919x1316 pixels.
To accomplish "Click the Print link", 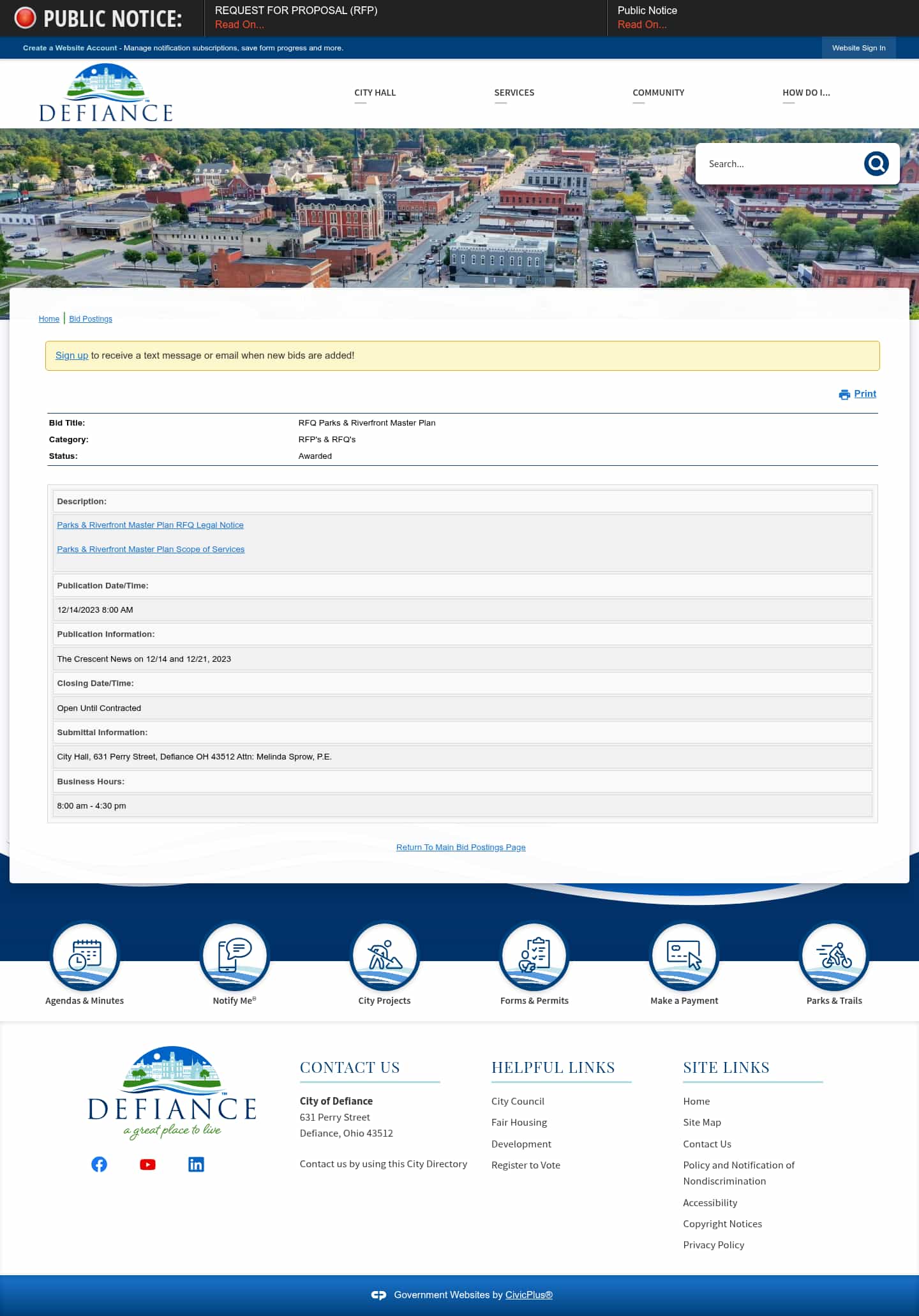I will 865,394.
